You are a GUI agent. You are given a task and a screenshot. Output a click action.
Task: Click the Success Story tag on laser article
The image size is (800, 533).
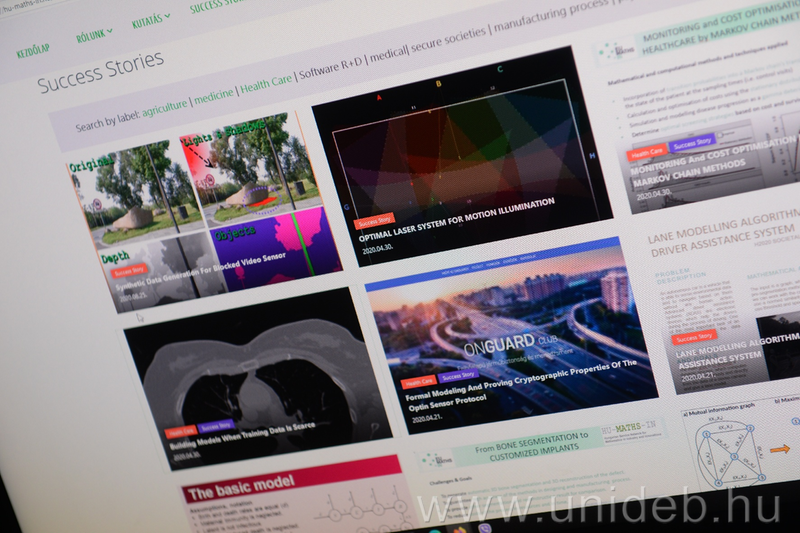click(376, 220)
